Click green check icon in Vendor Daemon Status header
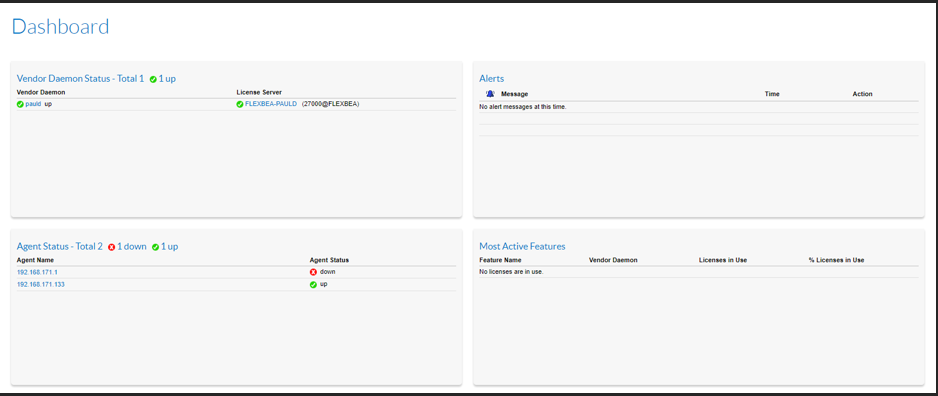 (153, 79)
